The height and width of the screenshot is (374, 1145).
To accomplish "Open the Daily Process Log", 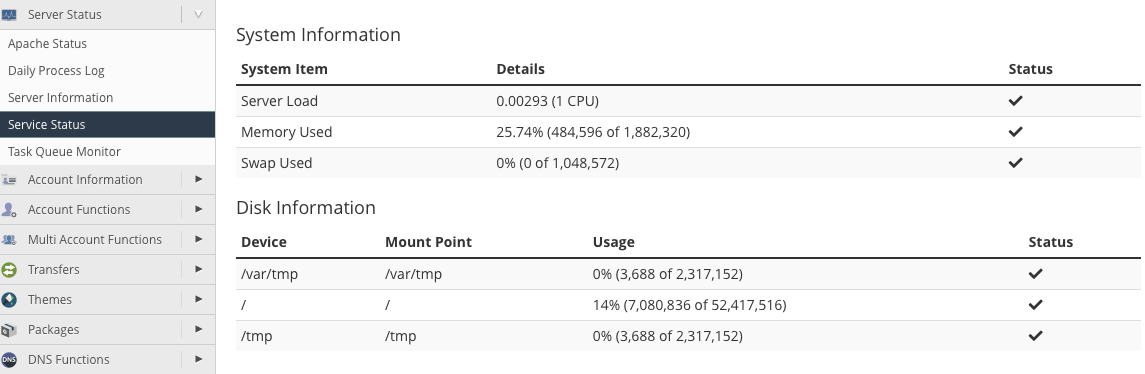I will coord(56,71).
